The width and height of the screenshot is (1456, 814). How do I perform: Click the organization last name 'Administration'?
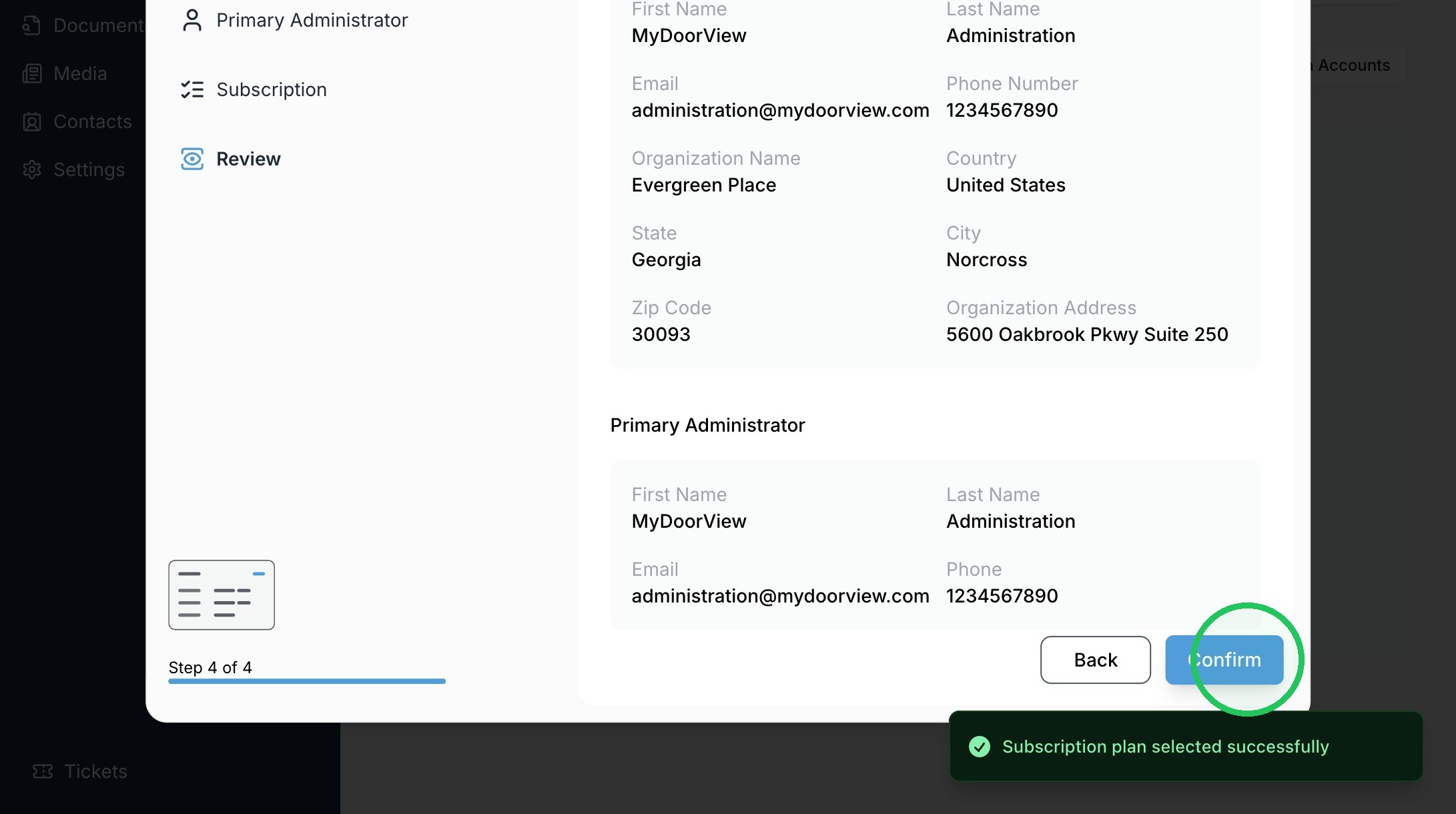pos(1011,35)
